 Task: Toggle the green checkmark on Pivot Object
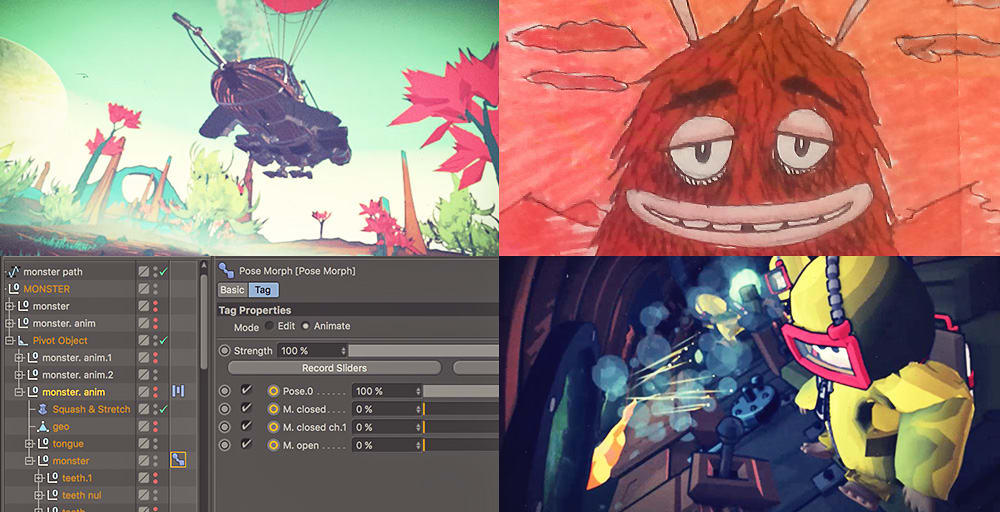164,340
